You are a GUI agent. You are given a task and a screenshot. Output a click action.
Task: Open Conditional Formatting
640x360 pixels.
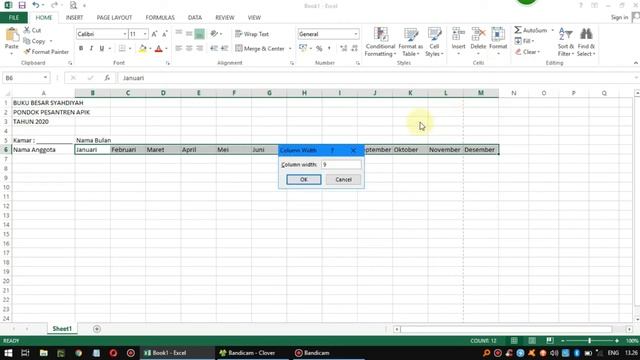[x=380, y=42]
